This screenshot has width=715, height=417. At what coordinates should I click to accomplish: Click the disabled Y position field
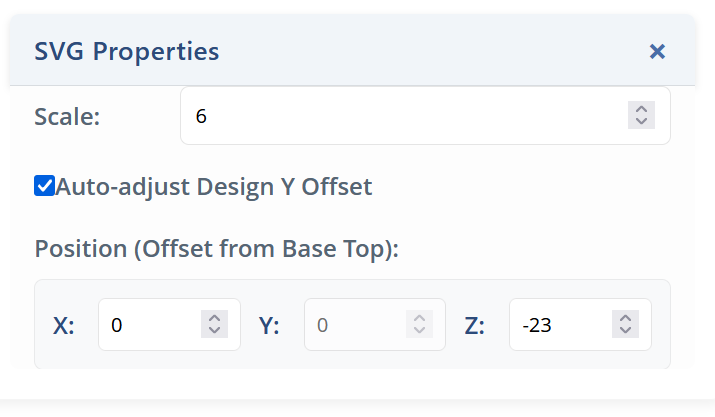358,325
